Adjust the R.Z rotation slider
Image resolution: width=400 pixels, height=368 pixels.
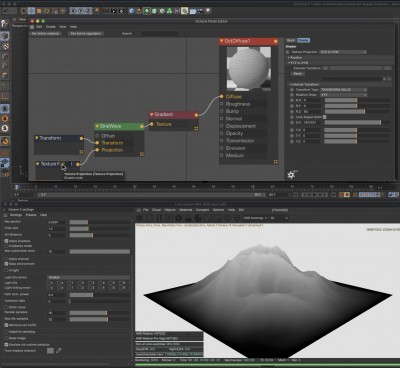click(357, 112)
